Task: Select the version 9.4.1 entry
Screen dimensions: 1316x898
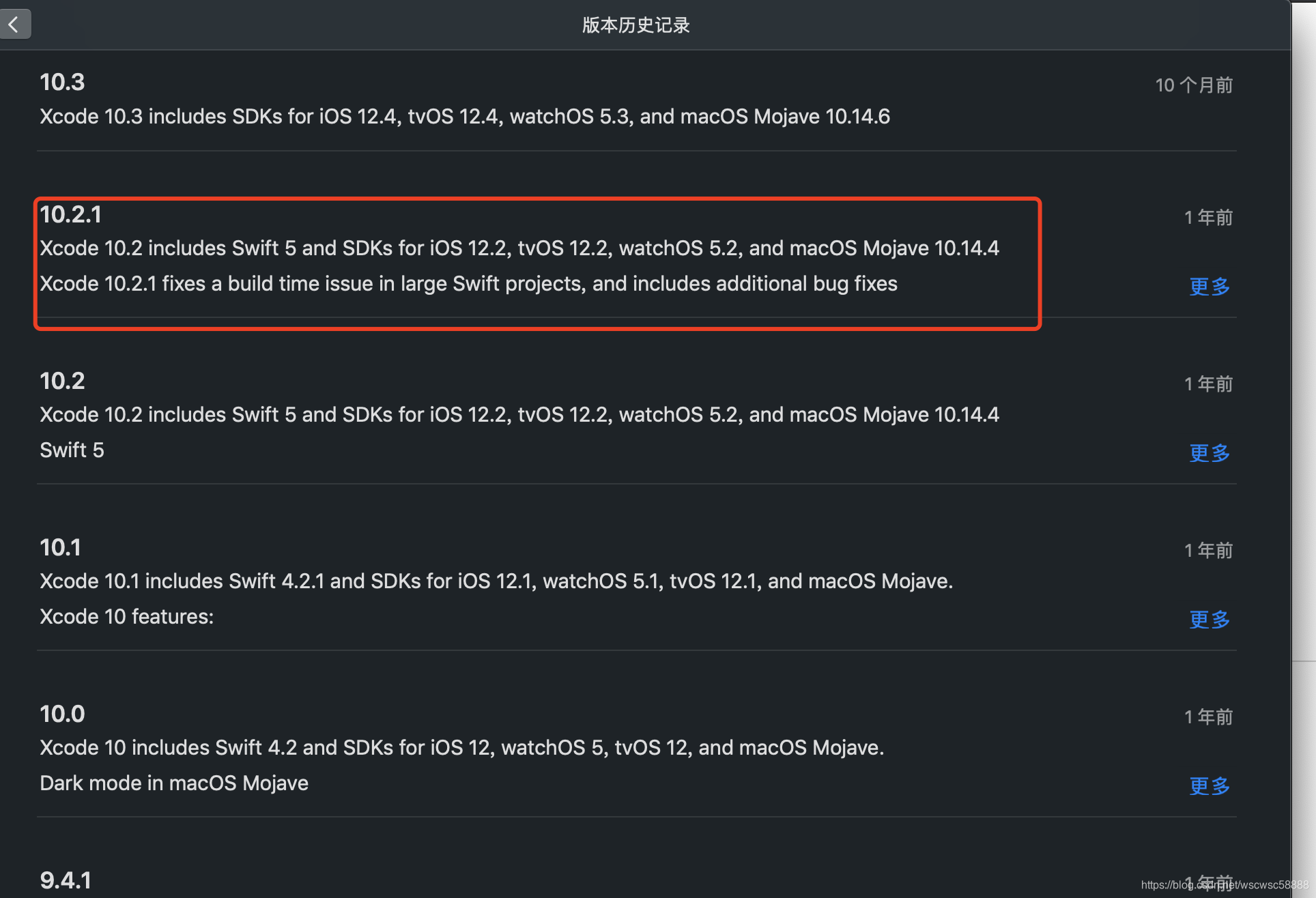Action: [65, 880]
